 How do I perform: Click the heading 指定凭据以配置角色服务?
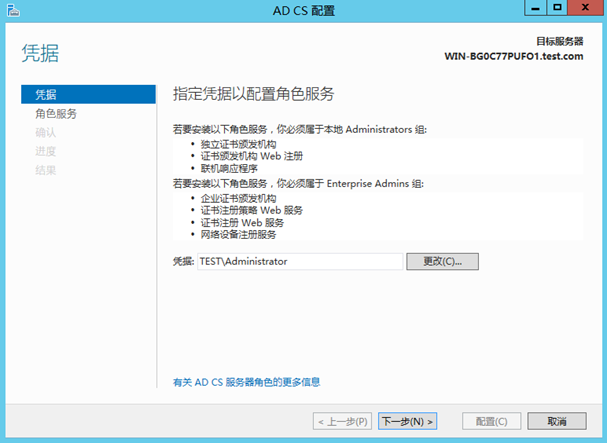254,94
